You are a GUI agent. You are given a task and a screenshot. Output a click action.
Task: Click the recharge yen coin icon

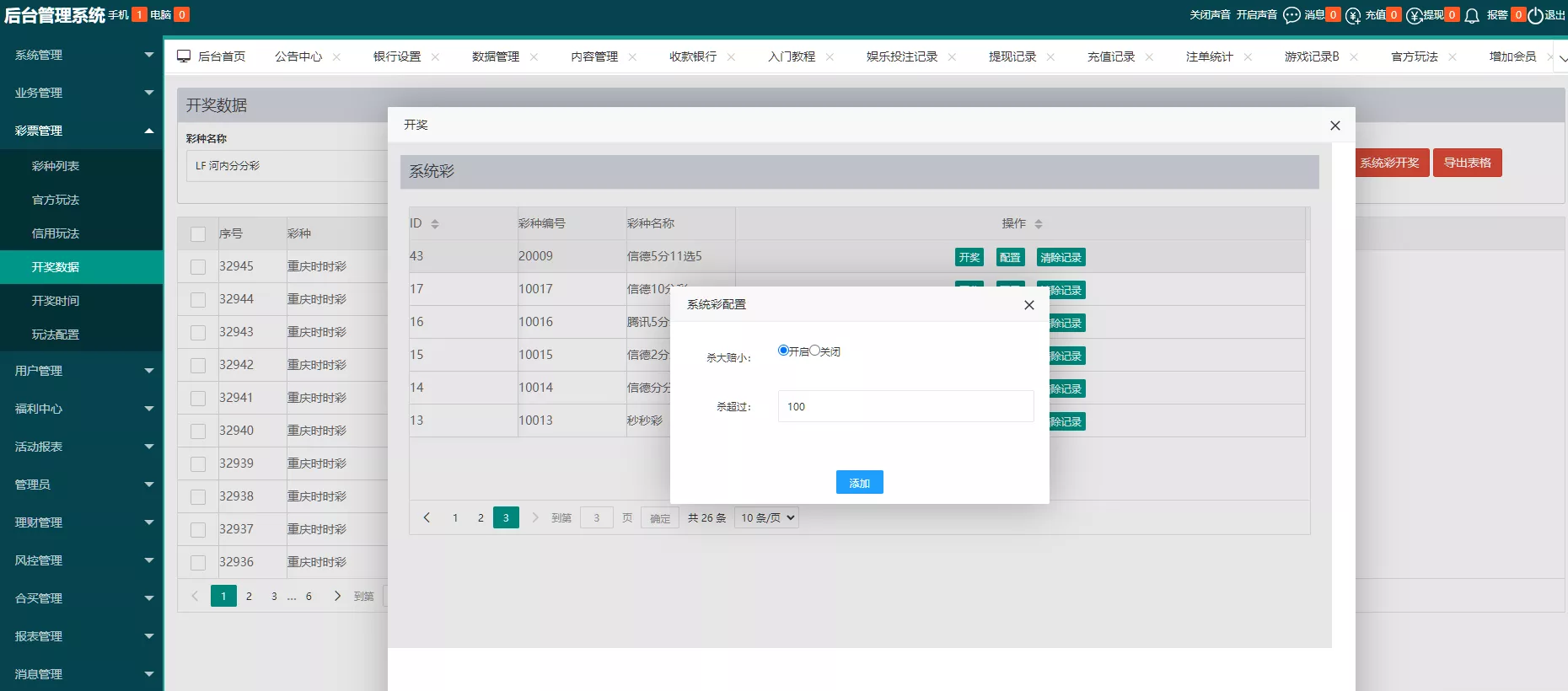pyautogui.click(x=1353, y=15)
